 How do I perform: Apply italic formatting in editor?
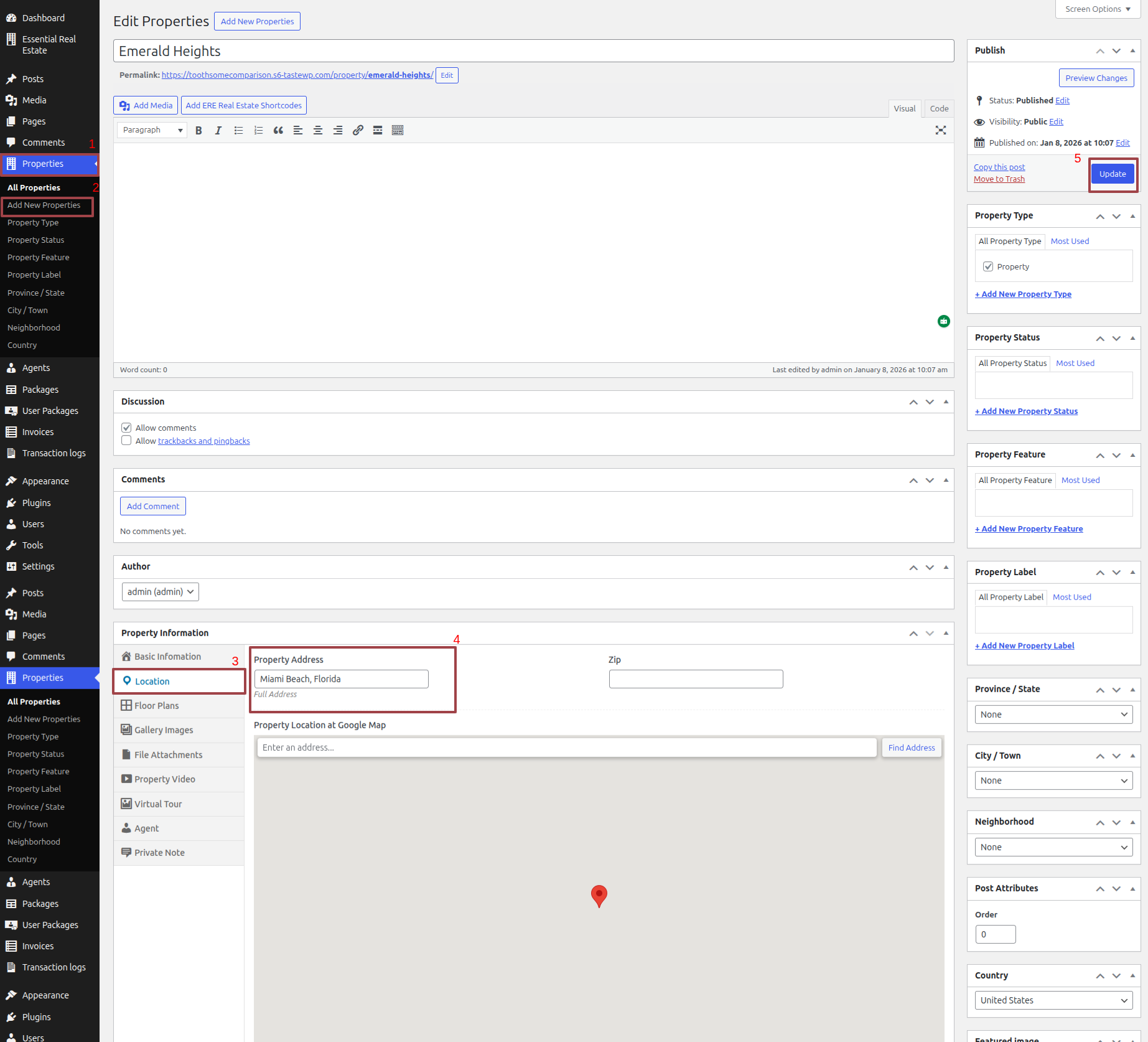[218, 130]
